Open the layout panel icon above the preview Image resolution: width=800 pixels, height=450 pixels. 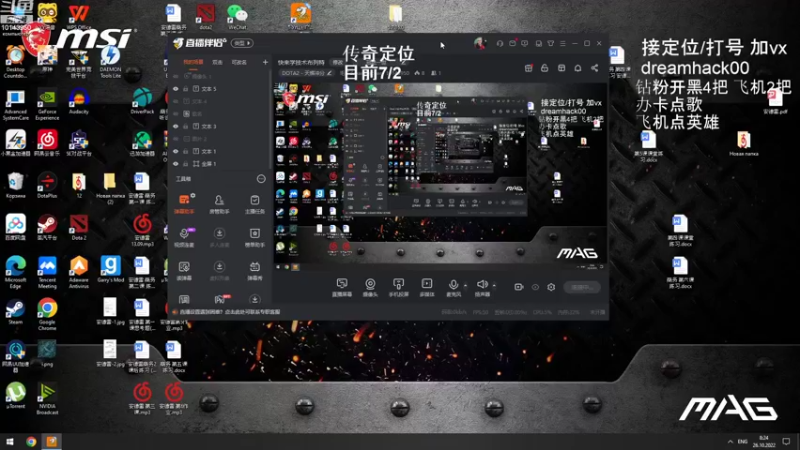pos(561,68)
